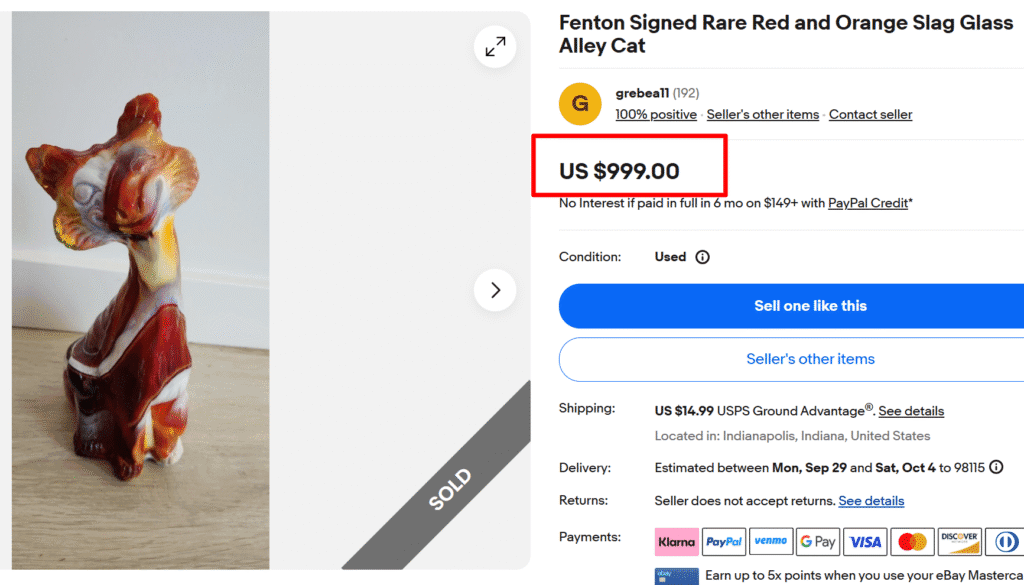Show the next product image

click(495, 290)
